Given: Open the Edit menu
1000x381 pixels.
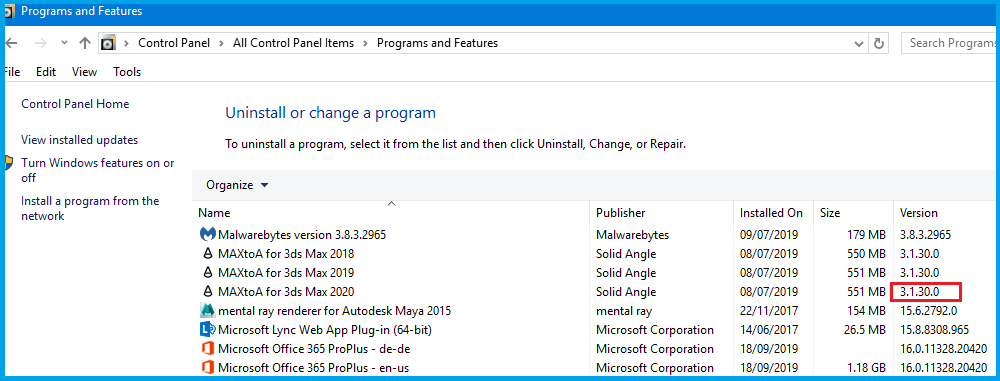Looking at the screenshot, I should (x=46, y=72).
